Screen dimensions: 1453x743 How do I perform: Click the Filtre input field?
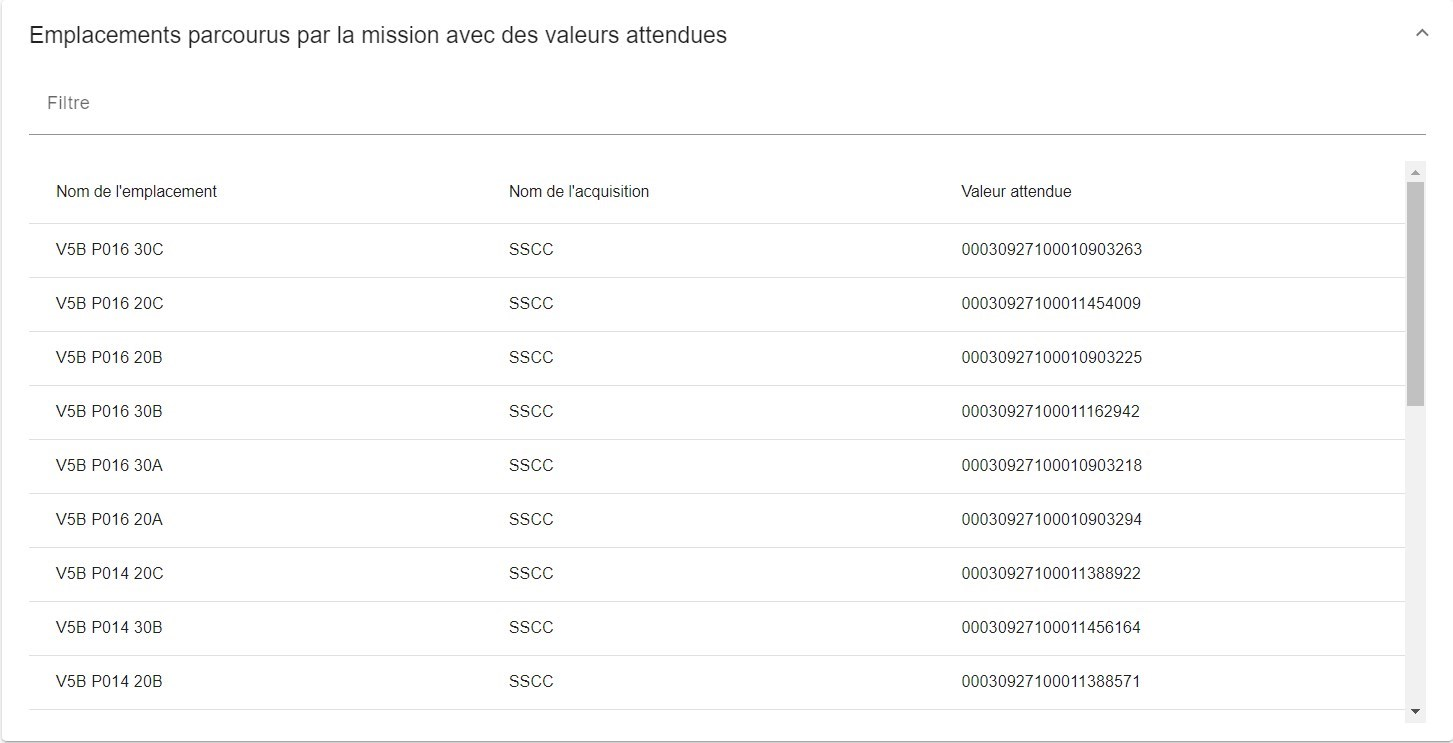click(x=727, y=104)
